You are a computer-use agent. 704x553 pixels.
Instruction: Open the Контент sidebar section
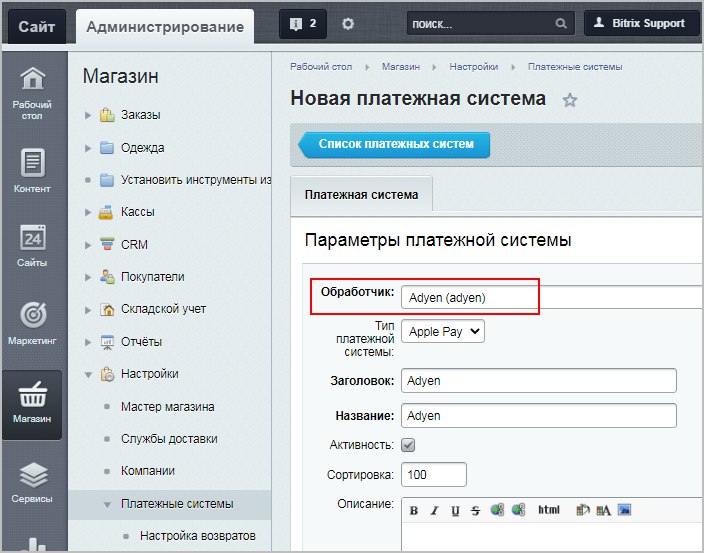pyautogui.click(x=32, y=171)
